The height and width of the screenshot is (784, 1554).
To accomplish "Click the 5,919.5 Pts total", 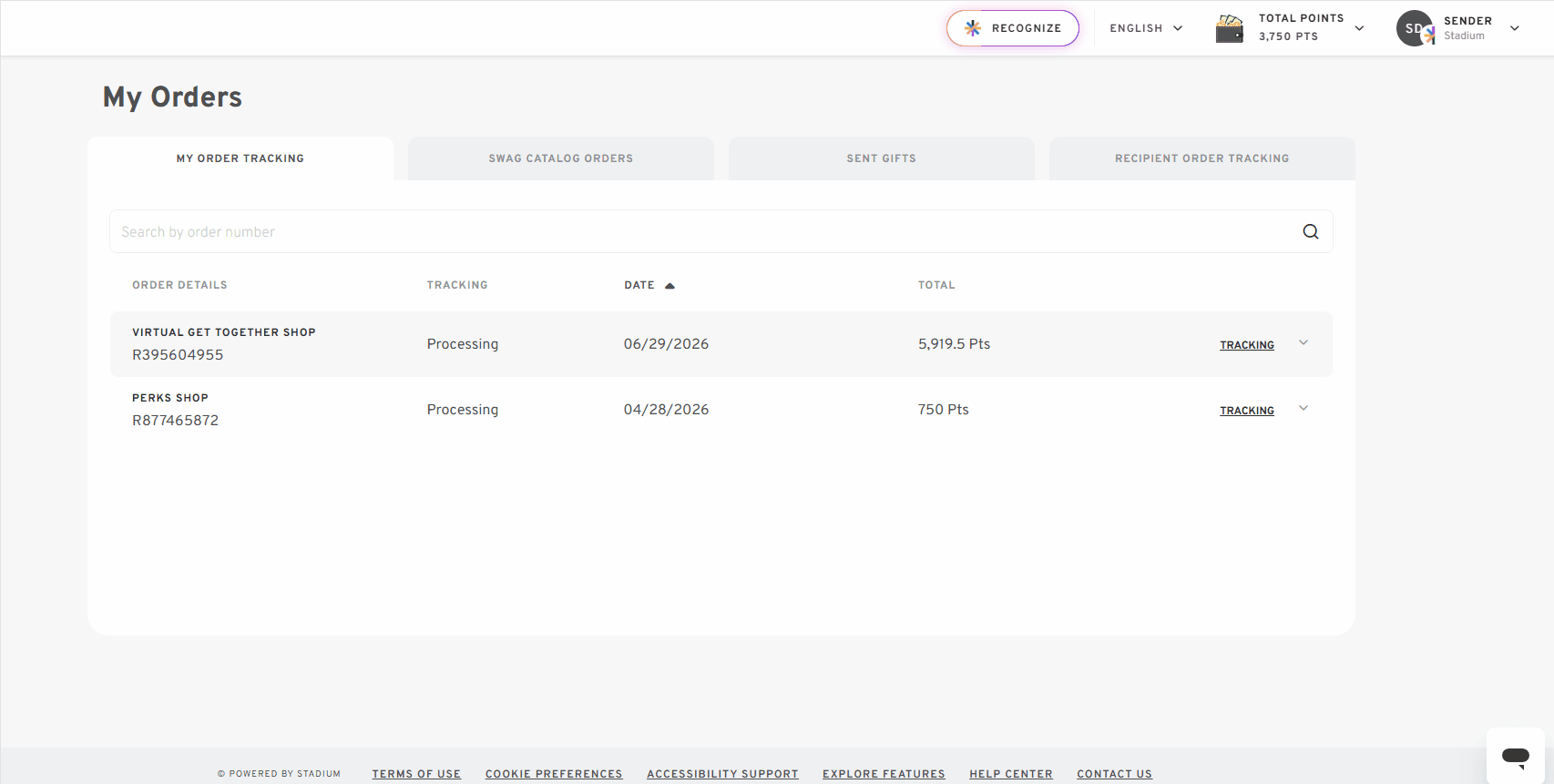I will 954,344.
